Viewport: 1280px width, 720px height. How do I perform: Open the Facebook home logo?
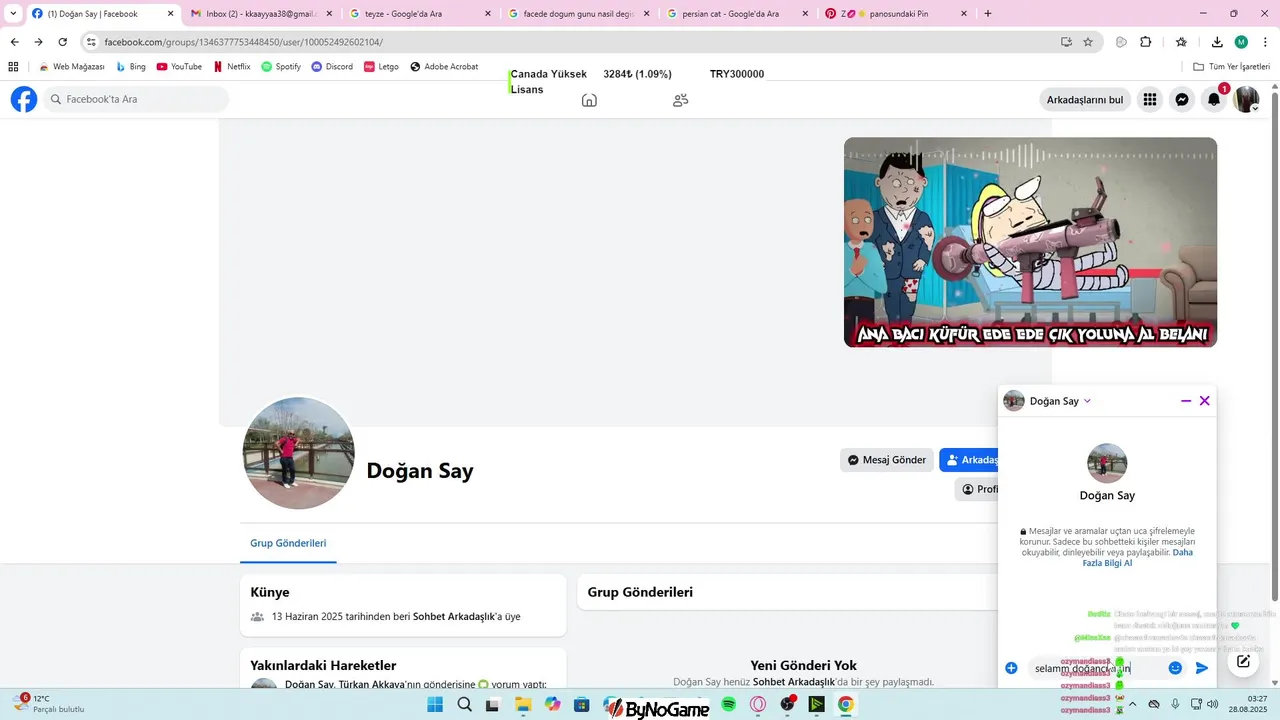click(24, 99)
